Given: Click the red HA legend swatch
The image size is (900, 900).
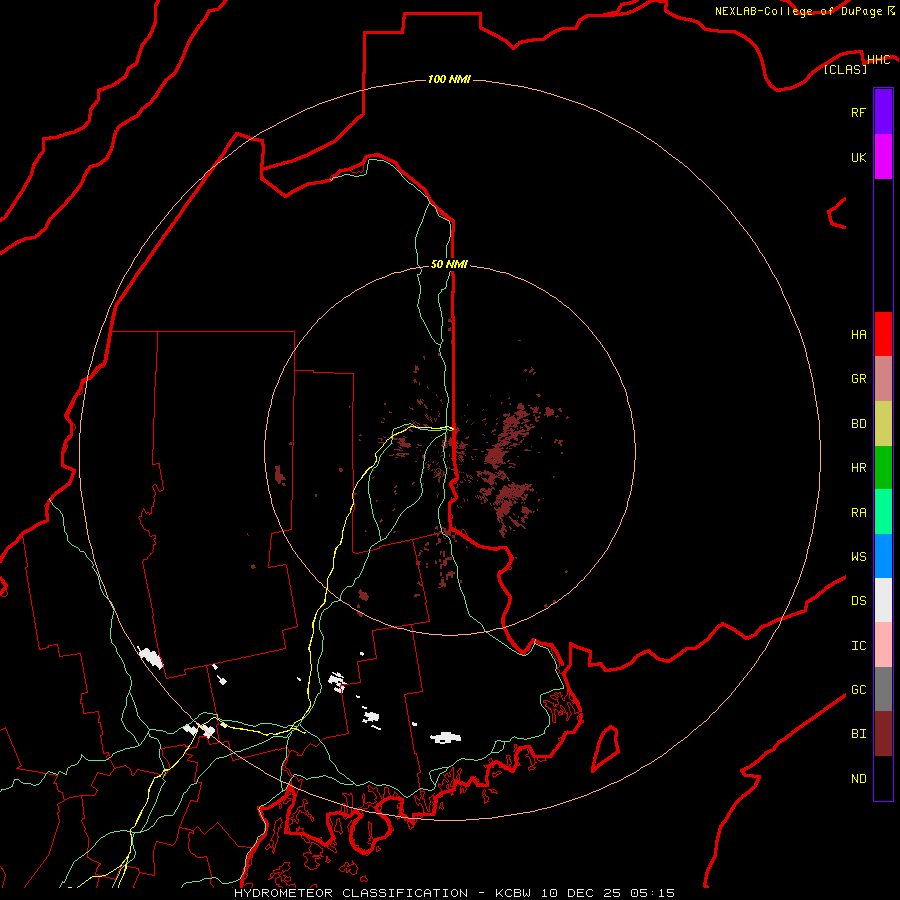Looking at the screenshot, I should tap(883, 334).
